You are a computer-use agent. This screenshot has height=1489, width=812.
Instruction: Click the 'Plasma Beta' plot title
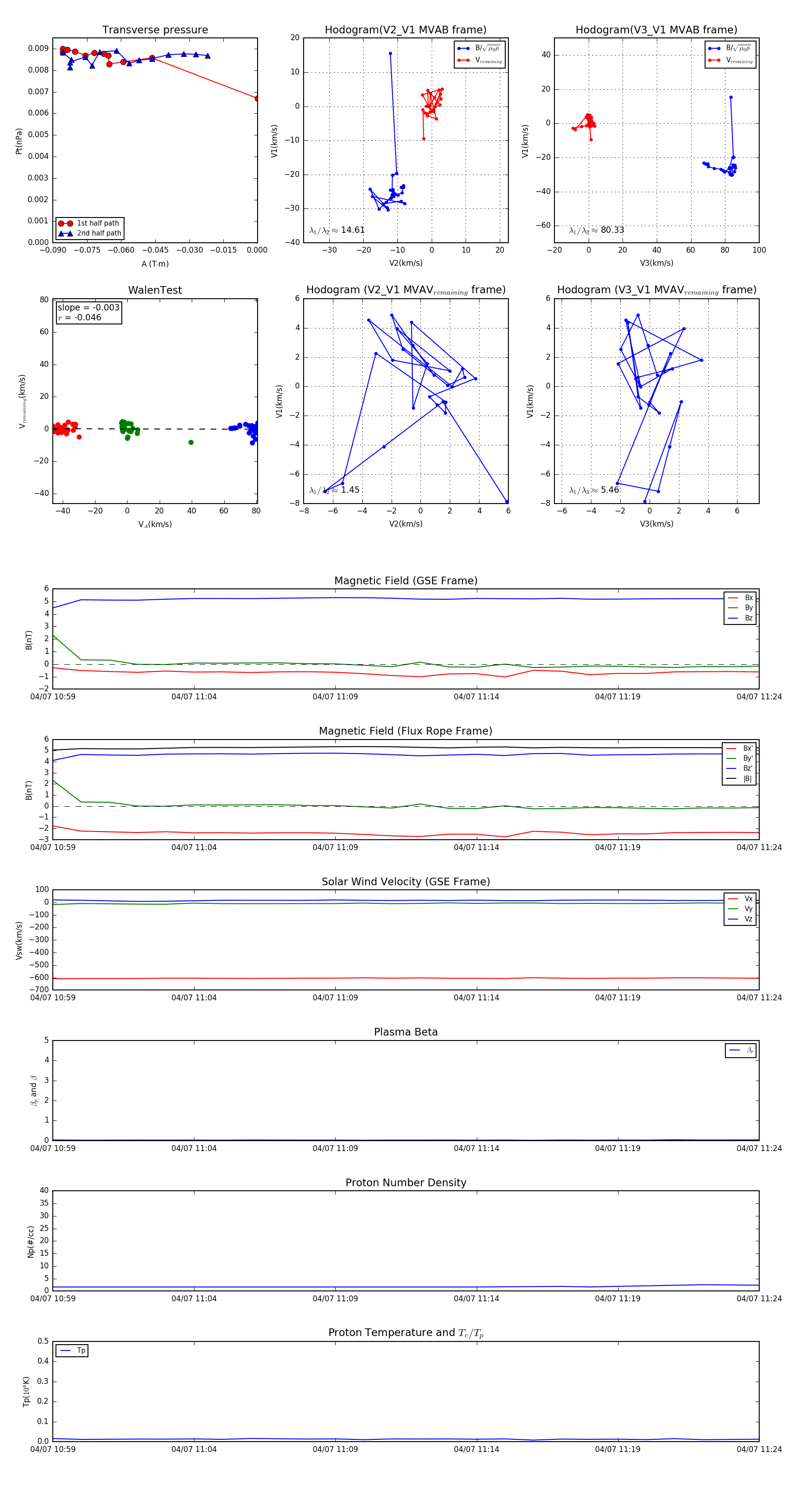(x=406, y=1032)
